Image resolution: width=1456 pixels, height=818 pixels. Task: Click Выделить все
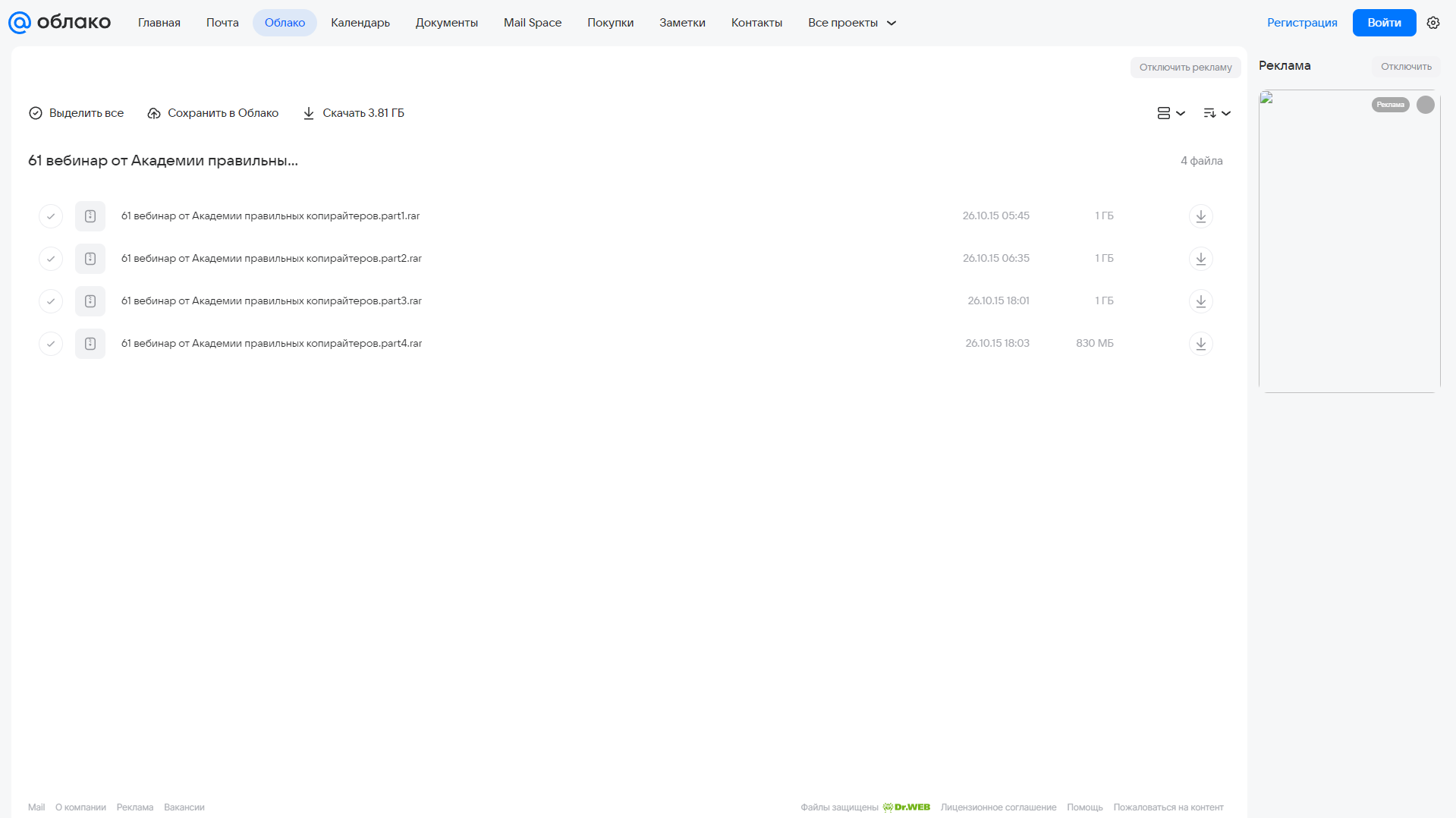[x=76, y=113]
